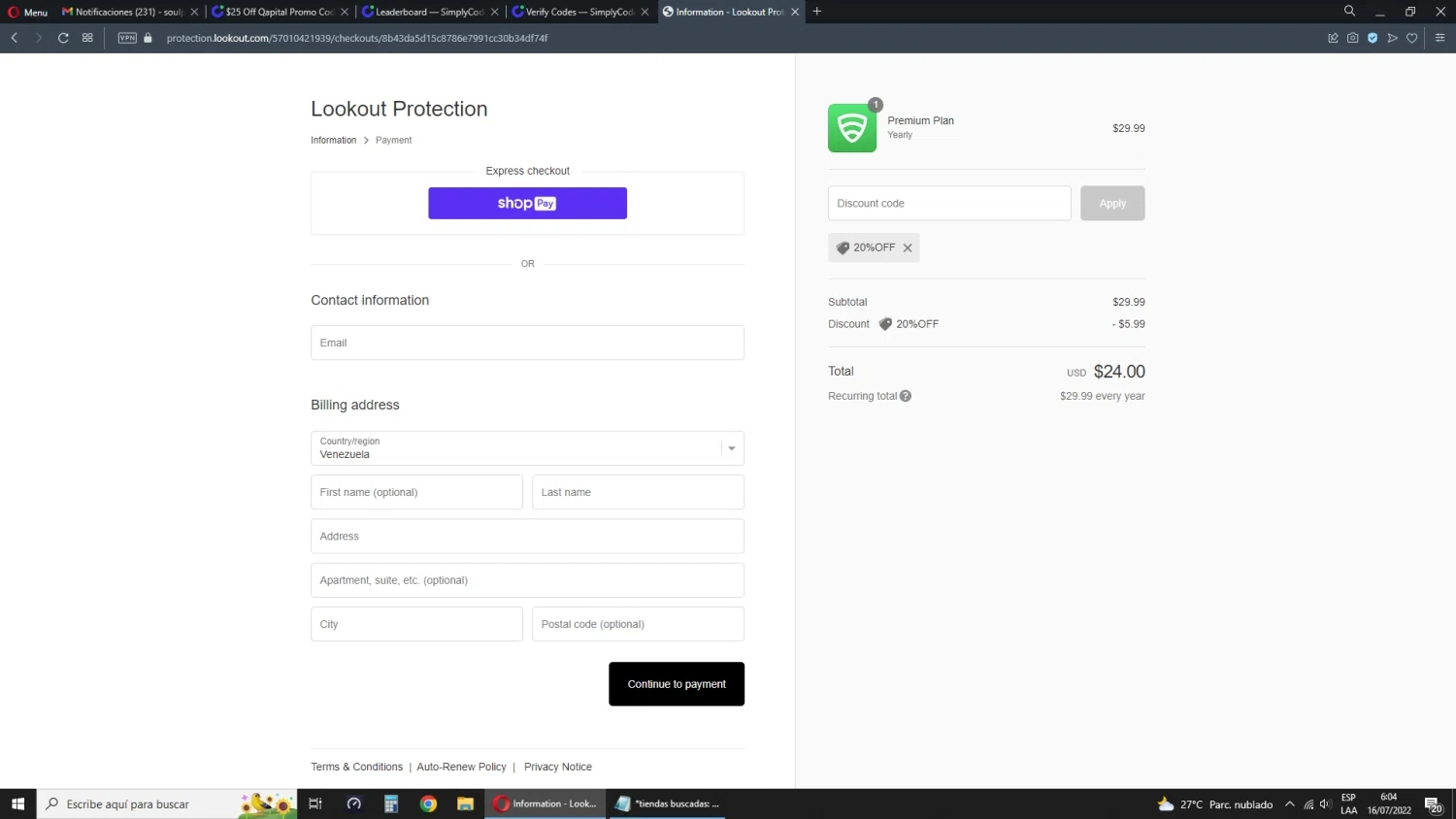This screenshot has height=819, width=1456.
Task: Focus the First name (optional) field
Action: [x=416, y=492]
